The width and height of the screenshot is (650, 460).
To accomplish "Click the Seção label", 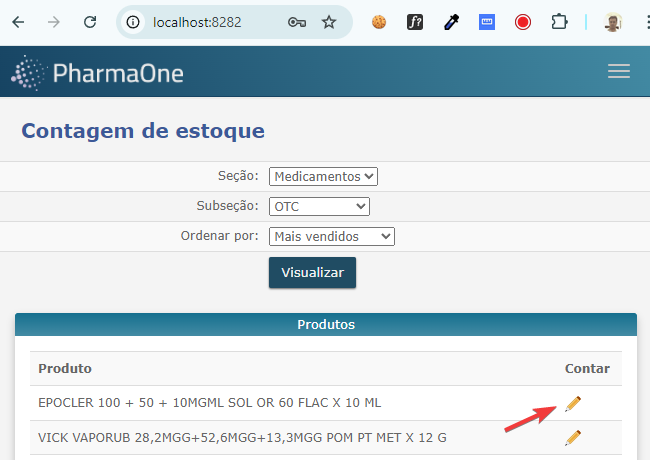I will (238, 176).
